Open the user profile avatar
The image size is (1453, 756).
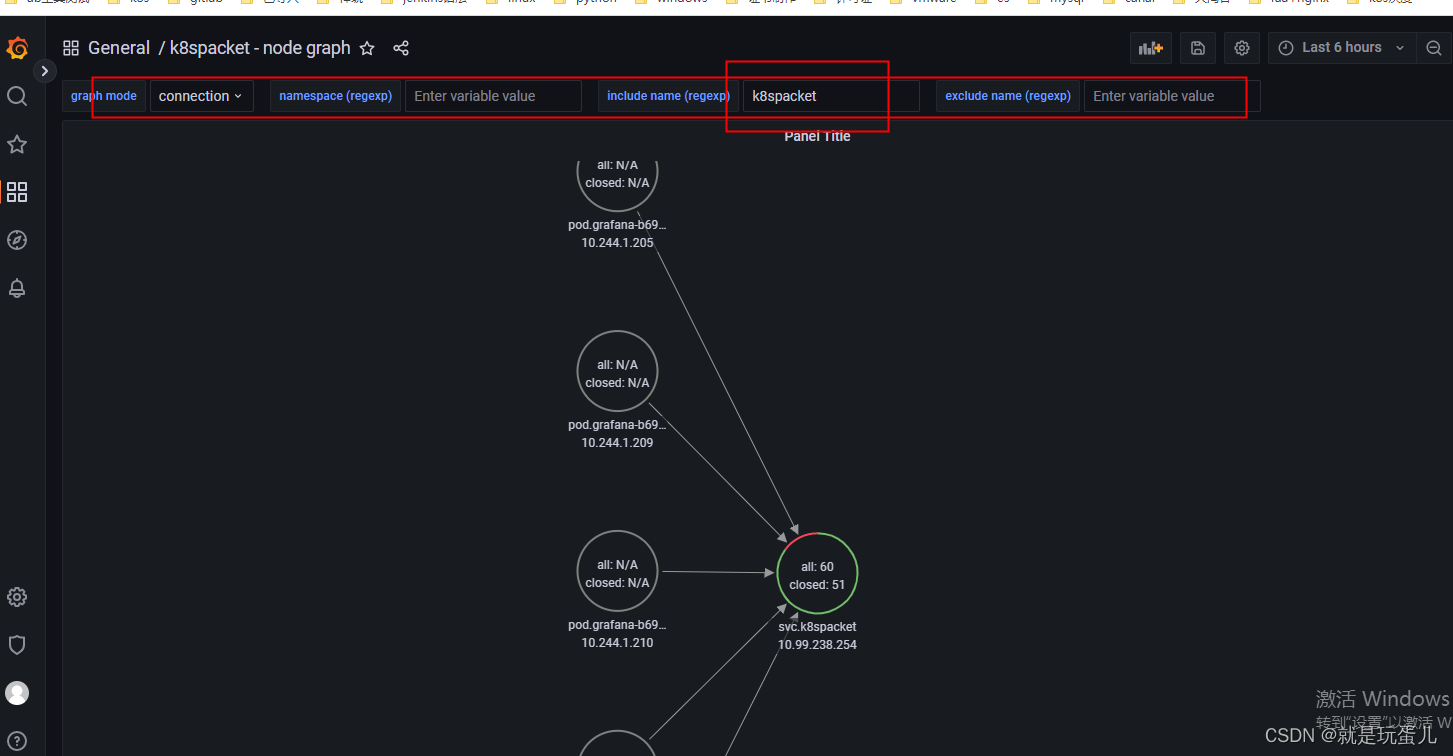pos(17,693)
